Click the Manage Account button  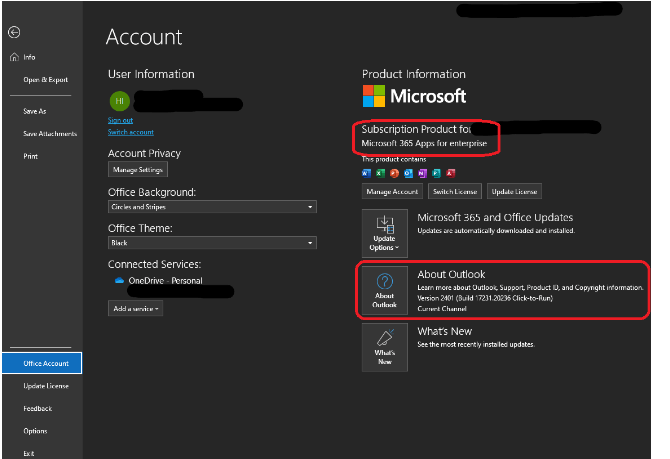392,191
